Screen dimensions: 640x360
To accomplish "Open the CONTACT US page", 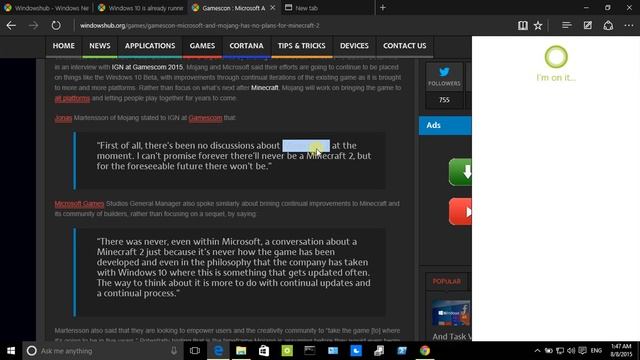I will tap(404, 46).
